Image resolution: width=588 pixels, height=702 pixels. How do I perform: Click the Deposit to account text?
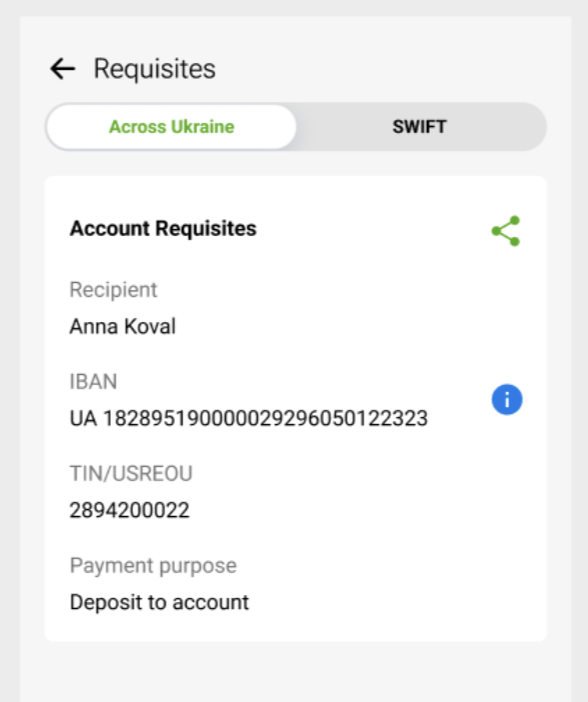pyautogui.click(x=159, y=602)
